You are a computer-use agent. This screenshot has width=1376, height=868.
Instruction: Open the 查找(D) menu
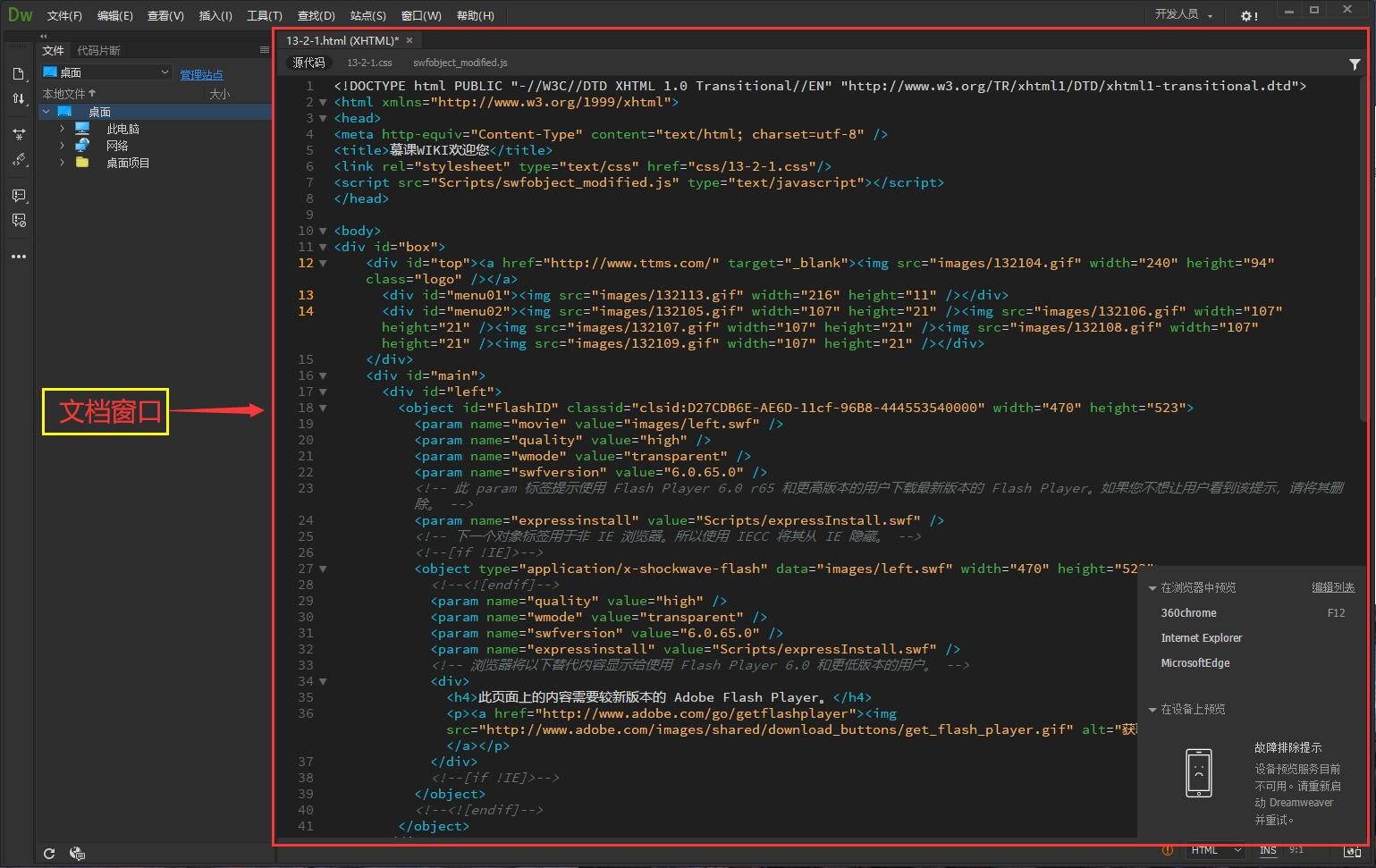[x=316, y=15]
